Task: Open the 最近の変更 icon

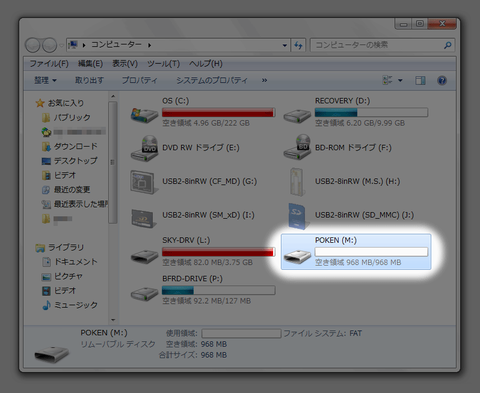Action: click(46, 190)
